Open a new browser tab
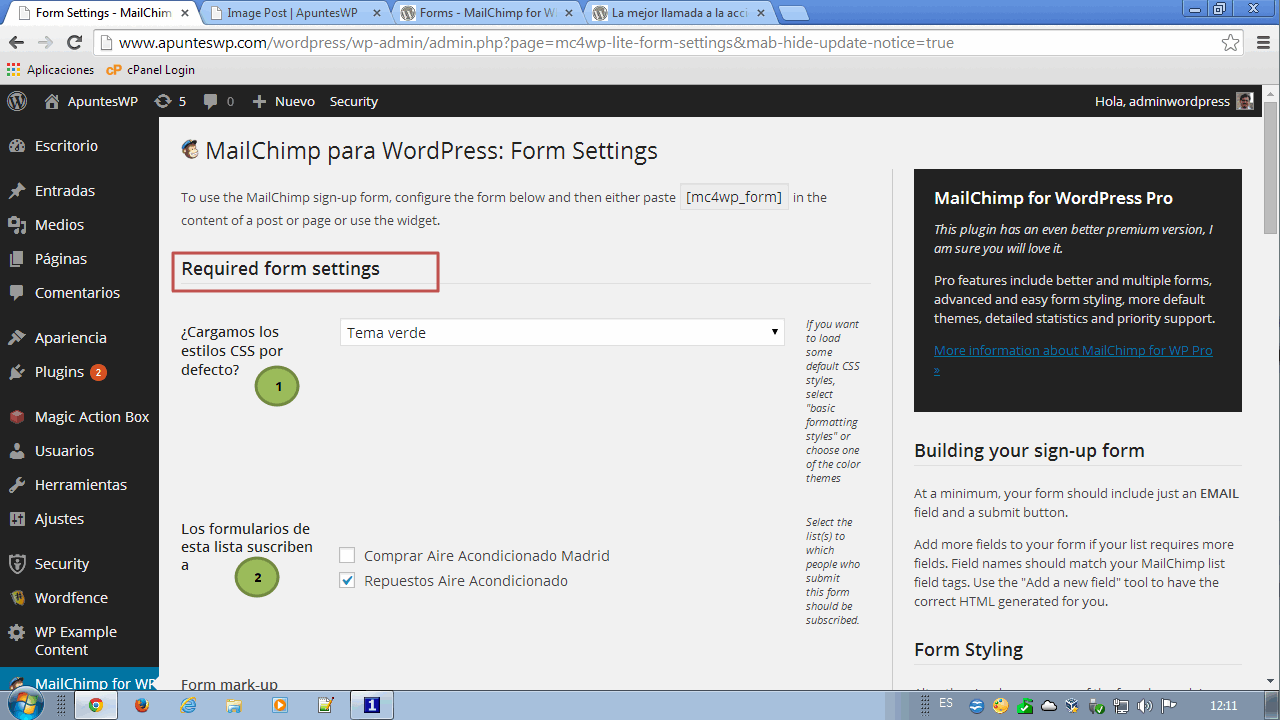 (x=794, y=13)
